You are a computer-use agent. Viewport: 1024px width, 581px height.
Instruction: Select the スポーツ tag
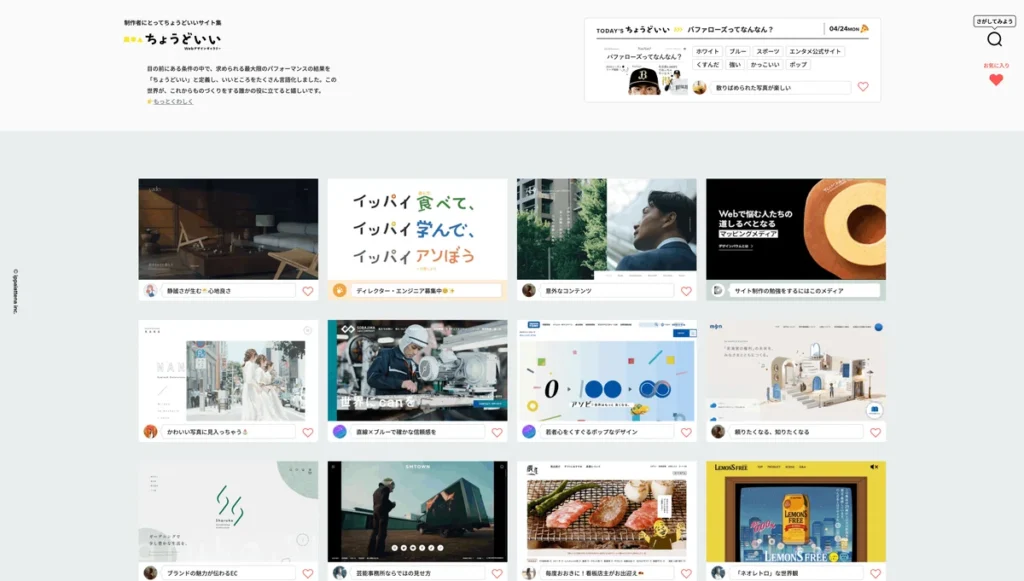click(767, 52)
